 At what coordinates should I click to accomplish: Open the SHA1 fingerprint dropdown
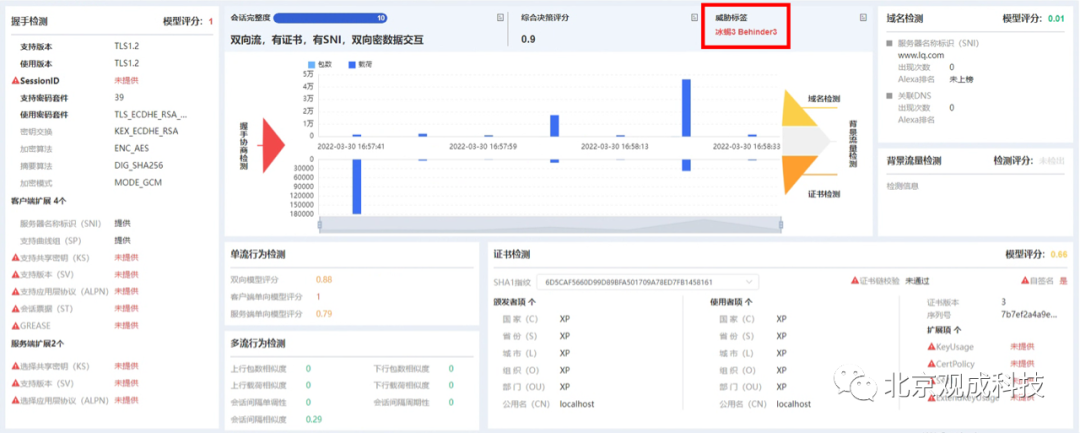647,282
